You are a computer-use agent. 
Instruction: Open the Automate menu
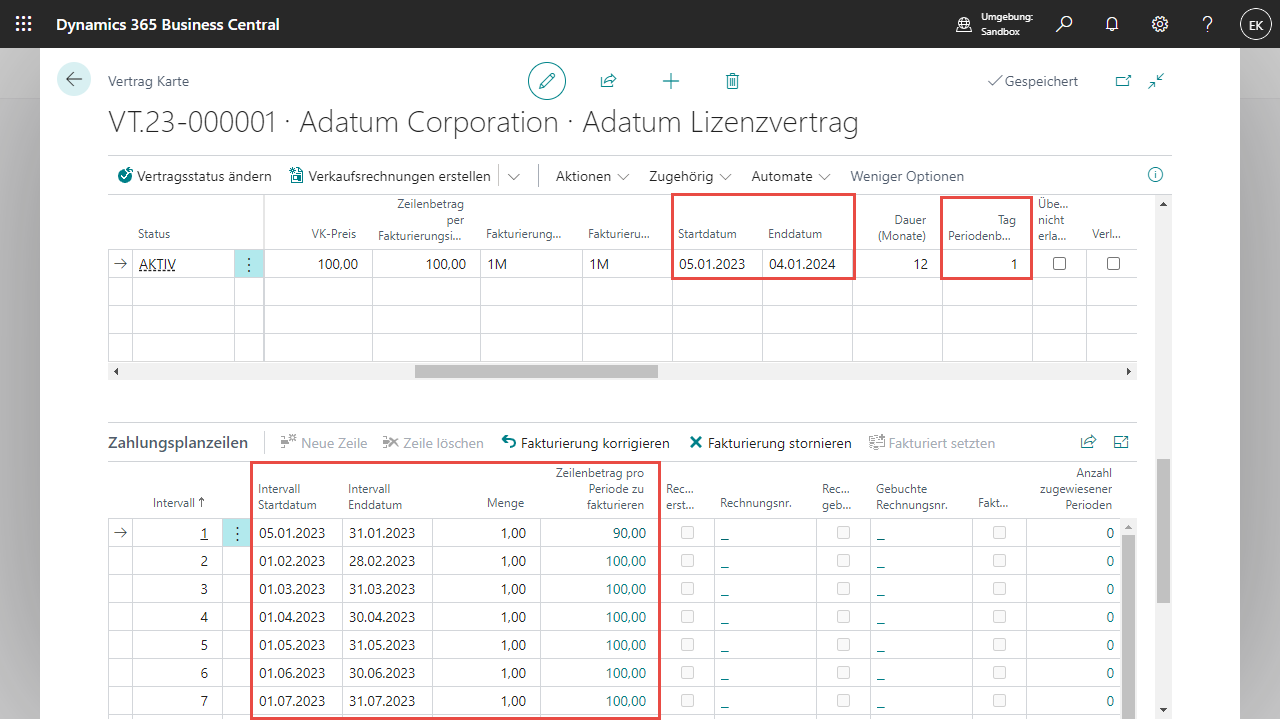791,176
